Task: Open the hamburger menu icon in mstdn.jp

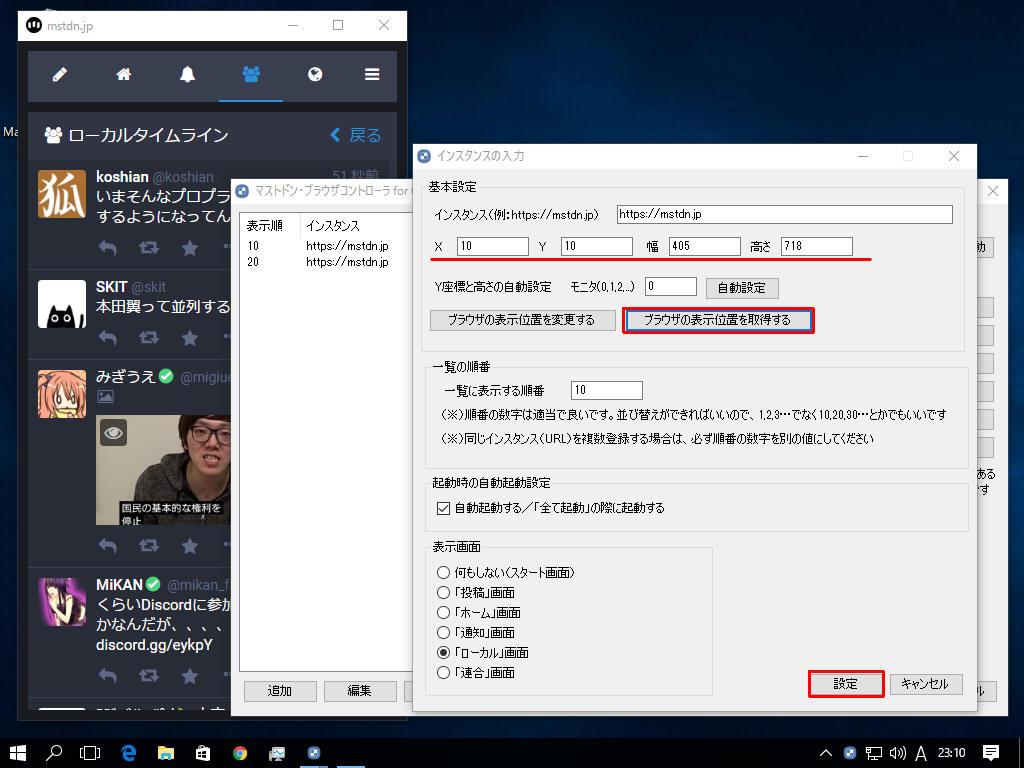Action: (372, 74)
